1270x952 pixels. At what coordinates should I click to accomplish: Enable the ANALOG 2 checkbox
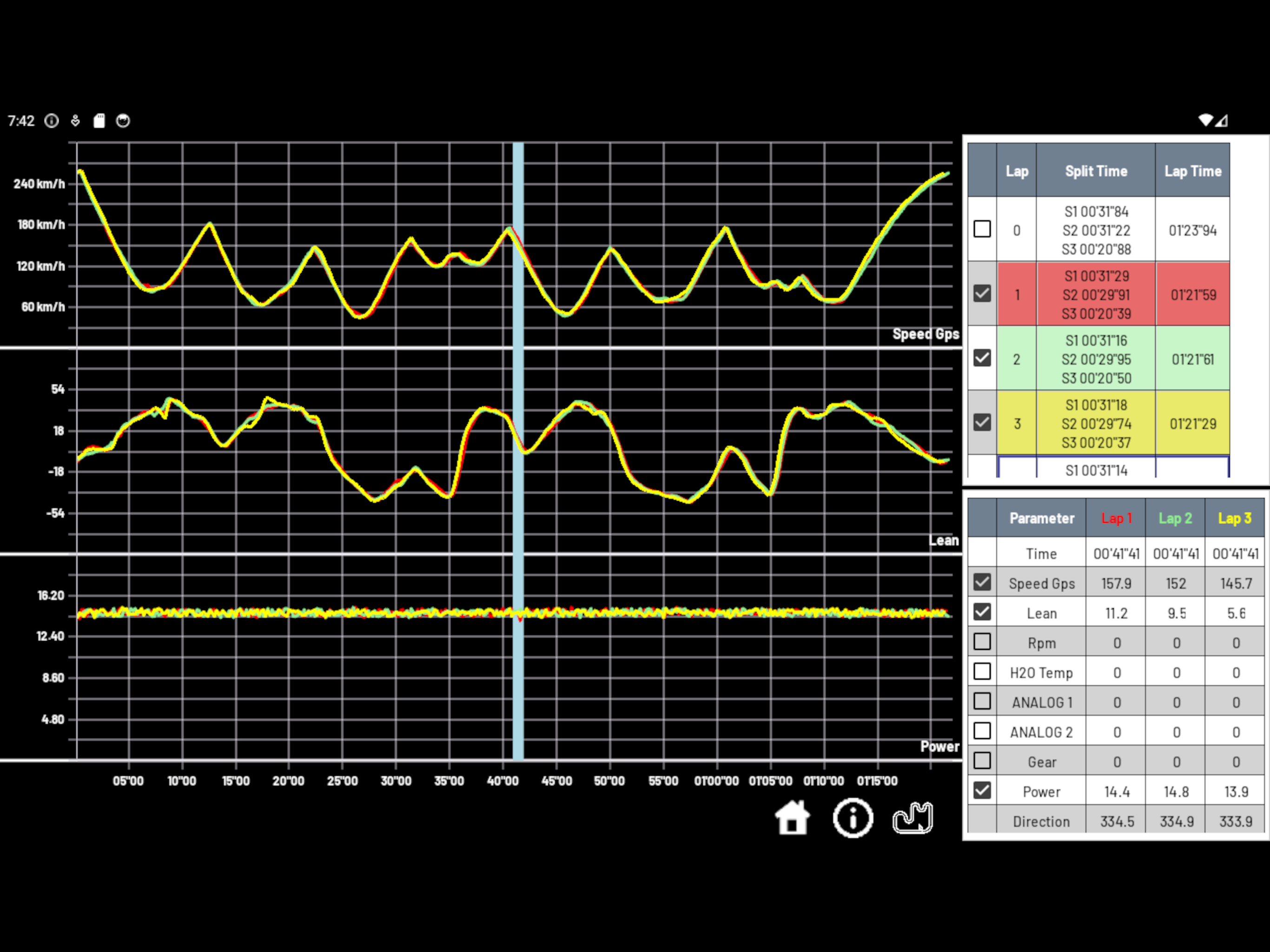pyautogui.click(x=982, y=731)
